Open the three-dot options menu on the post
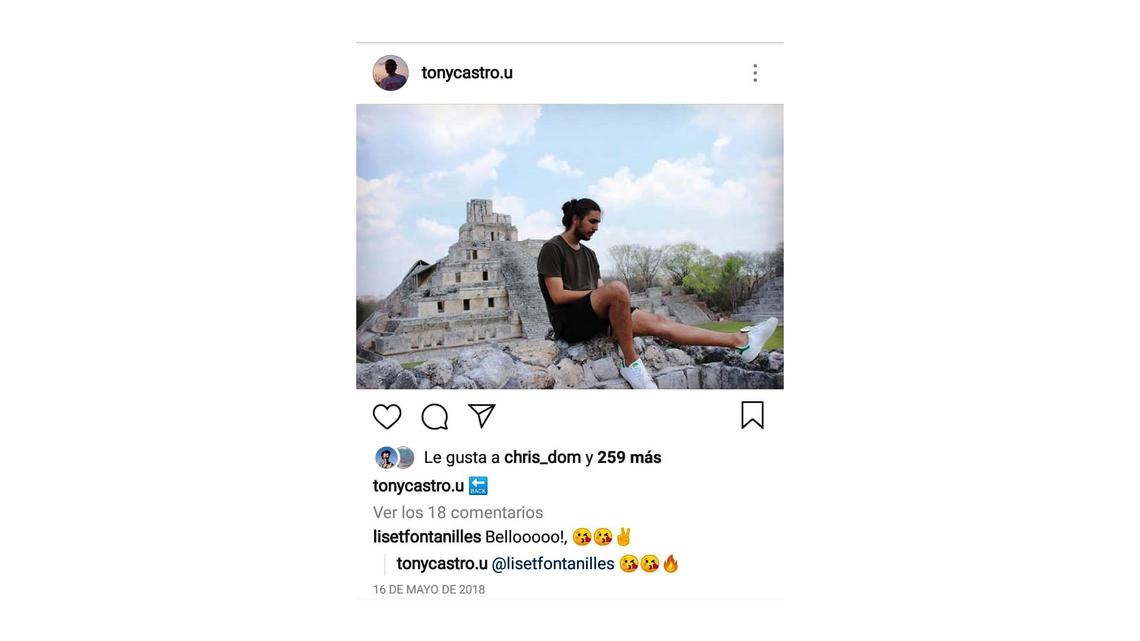 click(754, 71)
